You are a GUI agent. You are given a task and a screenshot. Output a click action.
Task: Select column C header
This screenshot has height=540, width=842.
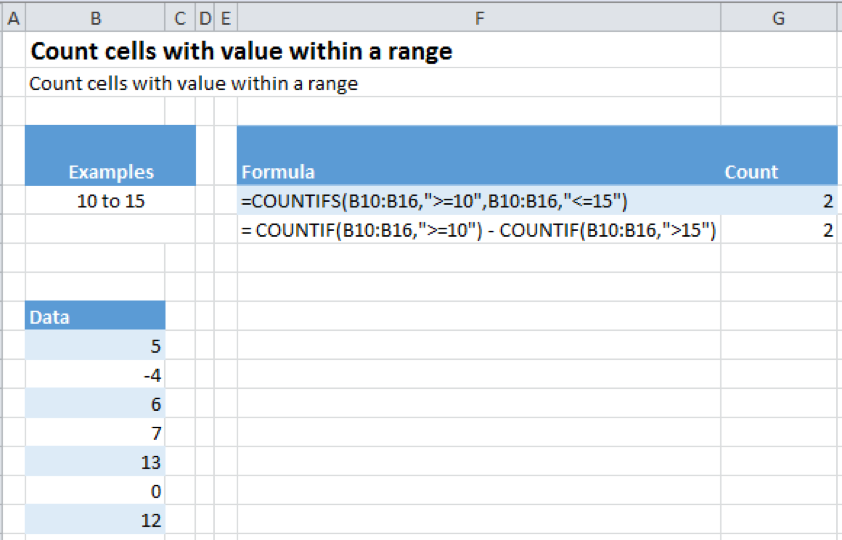tap(180, 18)
